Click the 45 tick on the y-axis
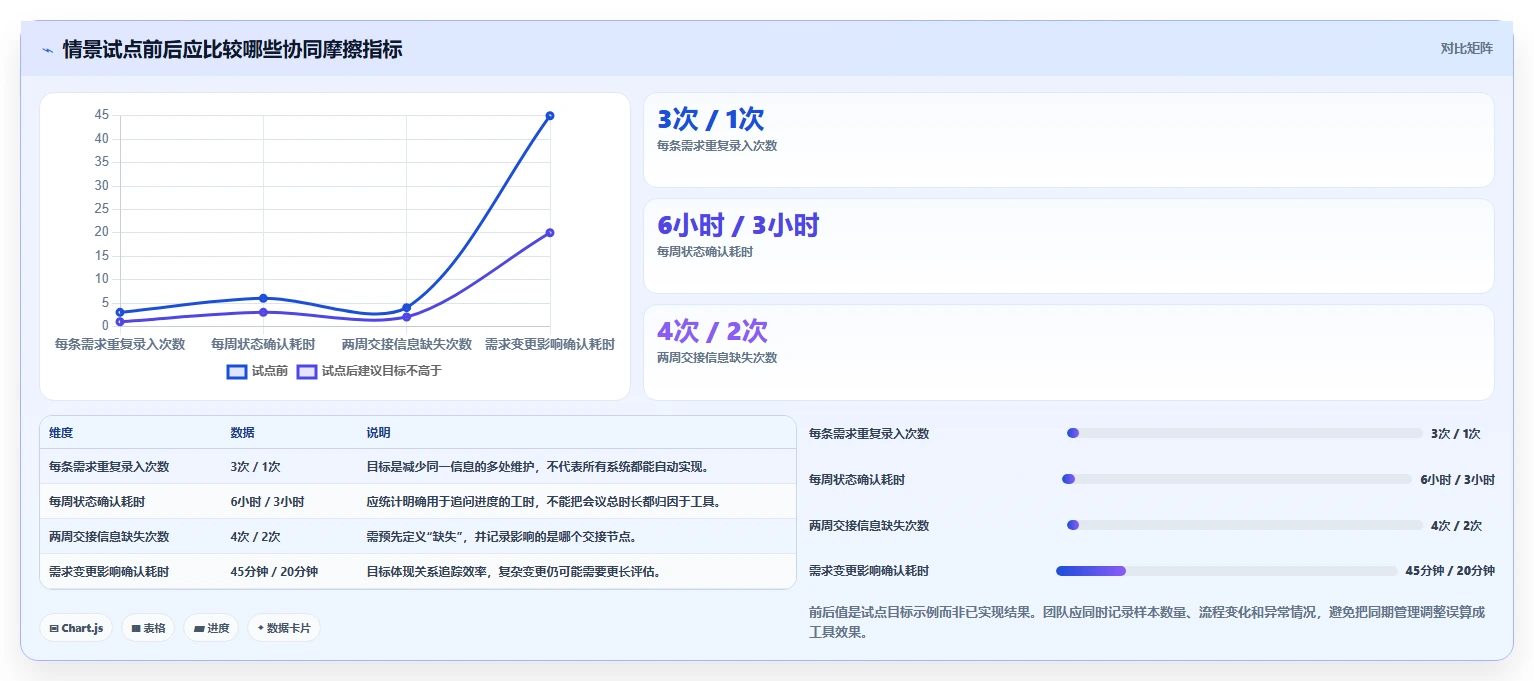 click(102, 115)
